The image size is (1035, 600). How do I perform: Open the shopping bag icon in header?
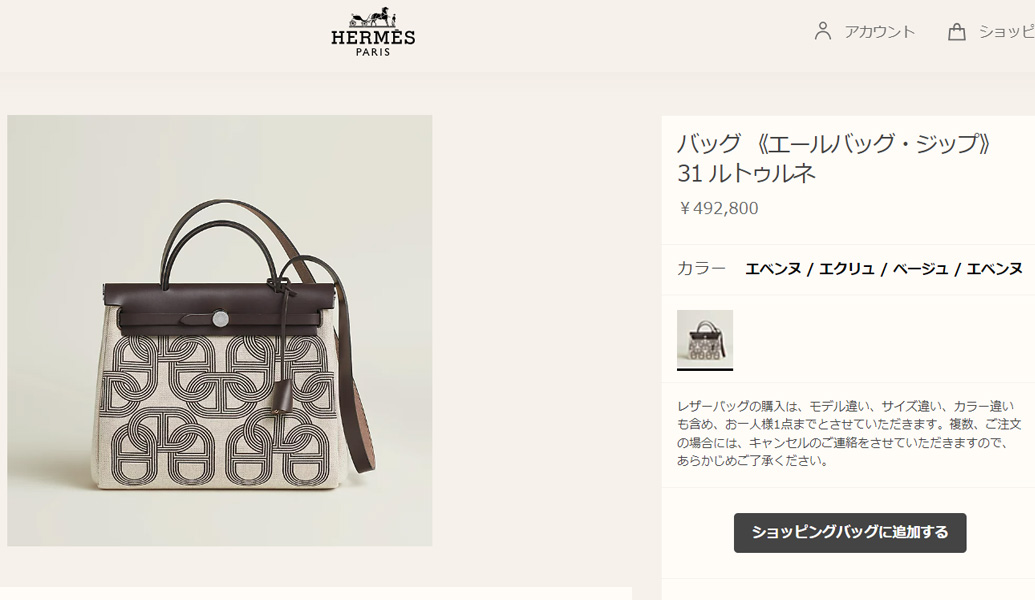[956, 32]
